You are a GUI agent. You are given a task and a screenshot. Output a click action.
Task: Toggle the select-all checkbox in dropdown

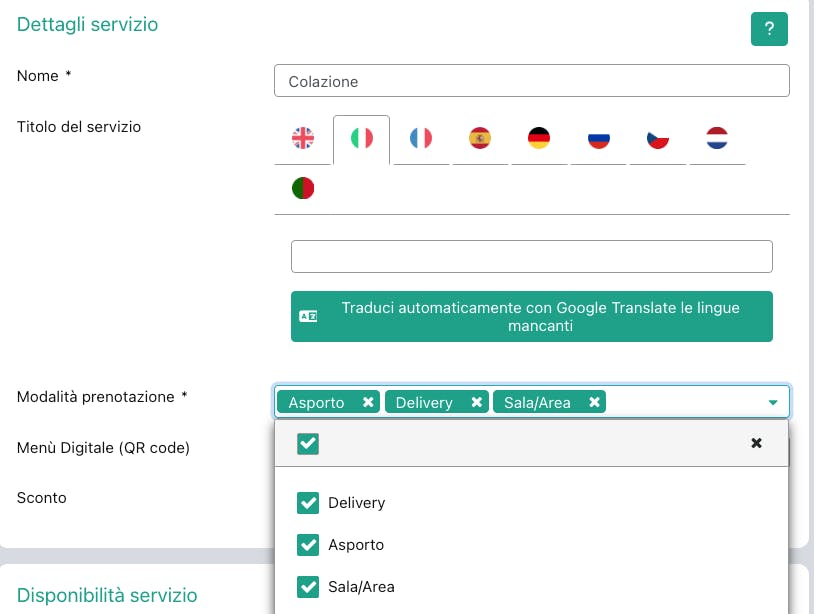pyautogui.click(x=308, y=444)
